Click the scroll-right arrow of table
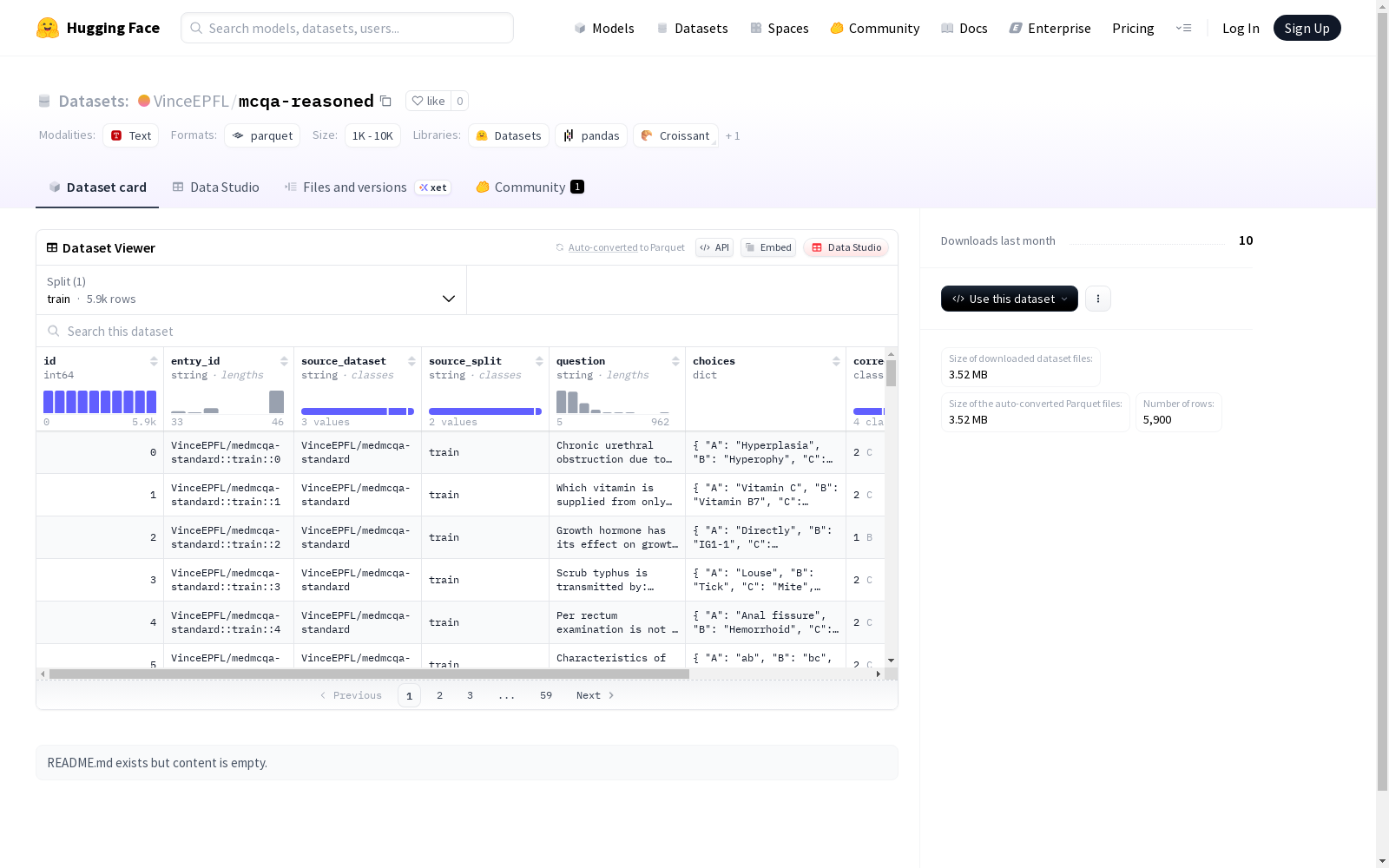This screenshot has width=1389, height=868. click(879, 674)
